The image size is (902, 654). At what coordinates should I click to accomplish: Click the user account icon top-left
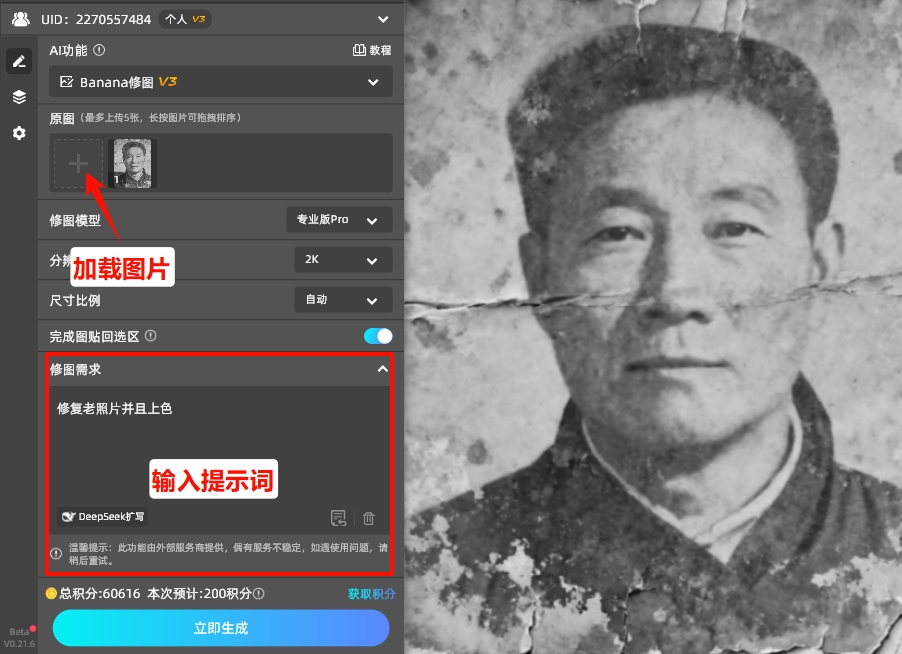point(20,18)
